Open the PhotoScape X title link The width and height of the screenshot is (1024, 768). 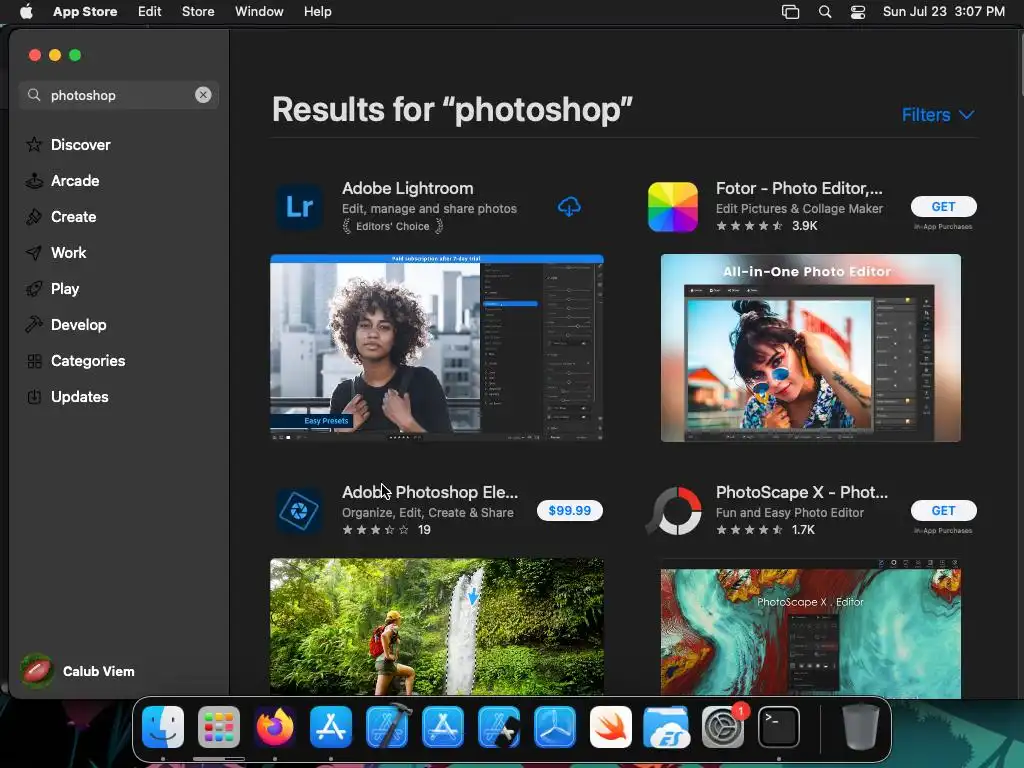tap(801, 492)
